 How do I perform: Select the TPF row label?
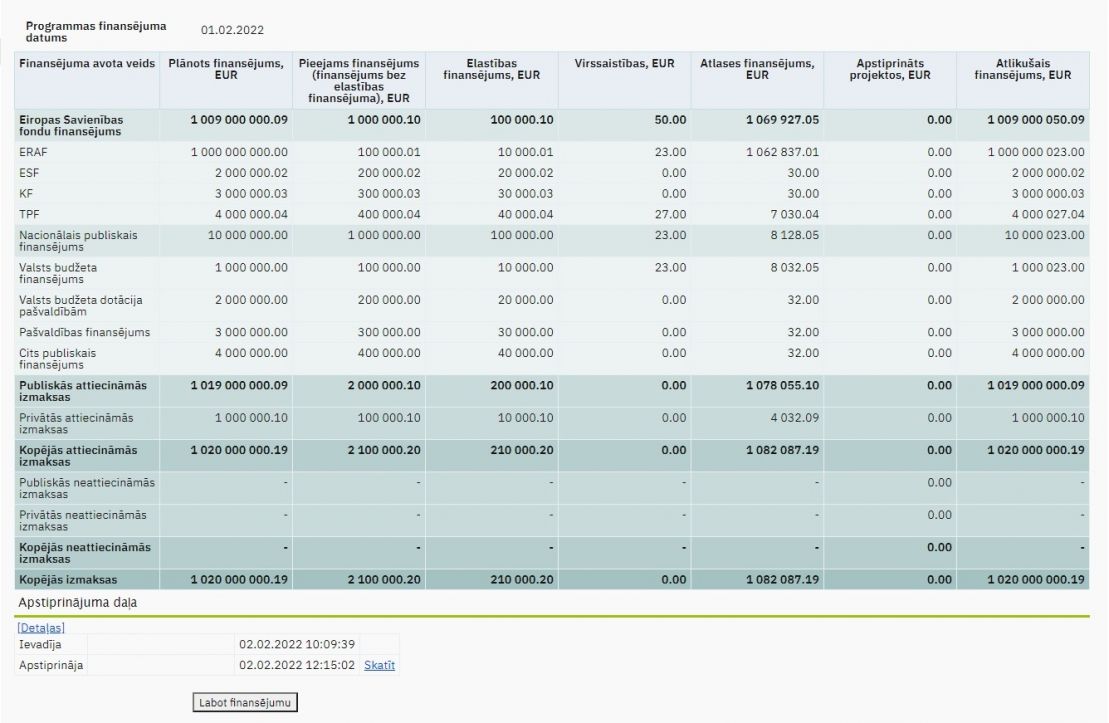(29, 214)
